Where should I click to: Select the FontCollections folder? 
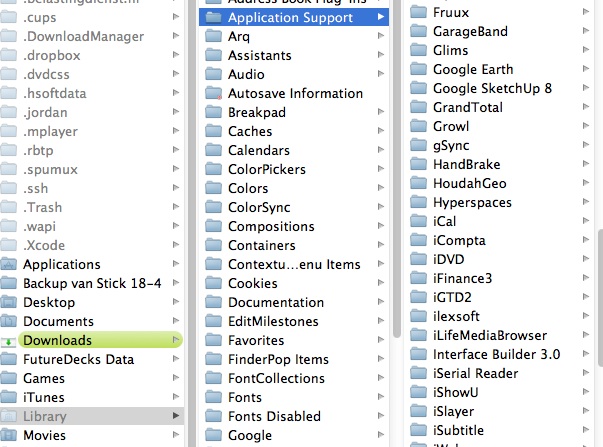point(294,378)
